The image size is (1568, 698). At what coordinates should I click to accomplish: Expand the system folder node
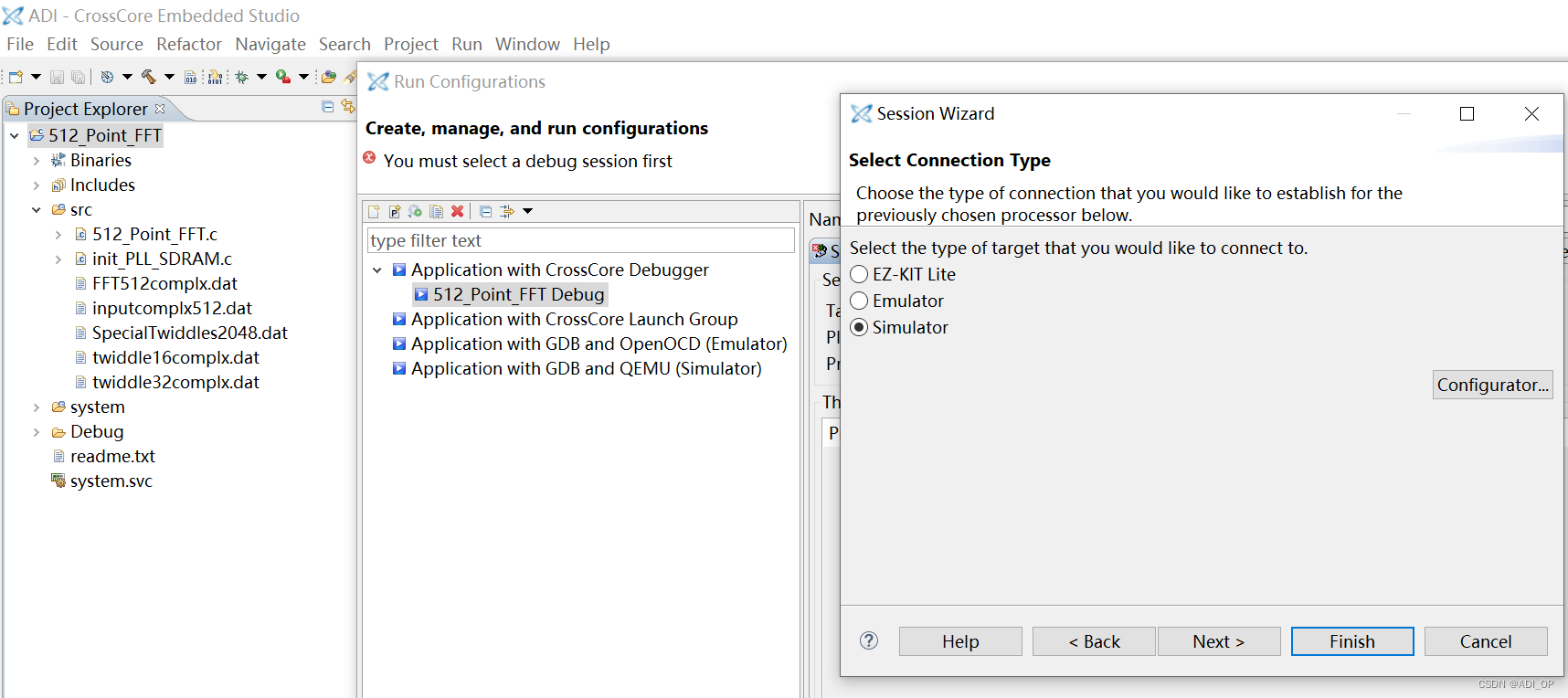[x=37, y=407]
